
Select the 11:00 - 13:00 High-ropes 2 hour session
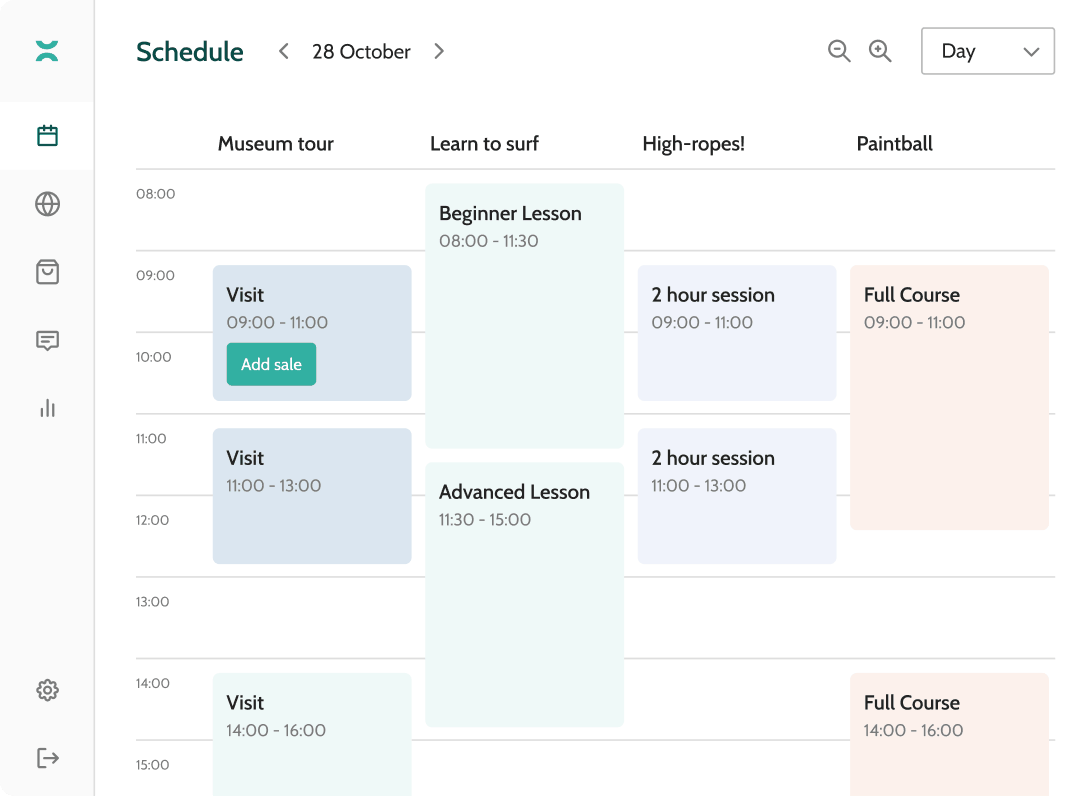tap(736, 496)
